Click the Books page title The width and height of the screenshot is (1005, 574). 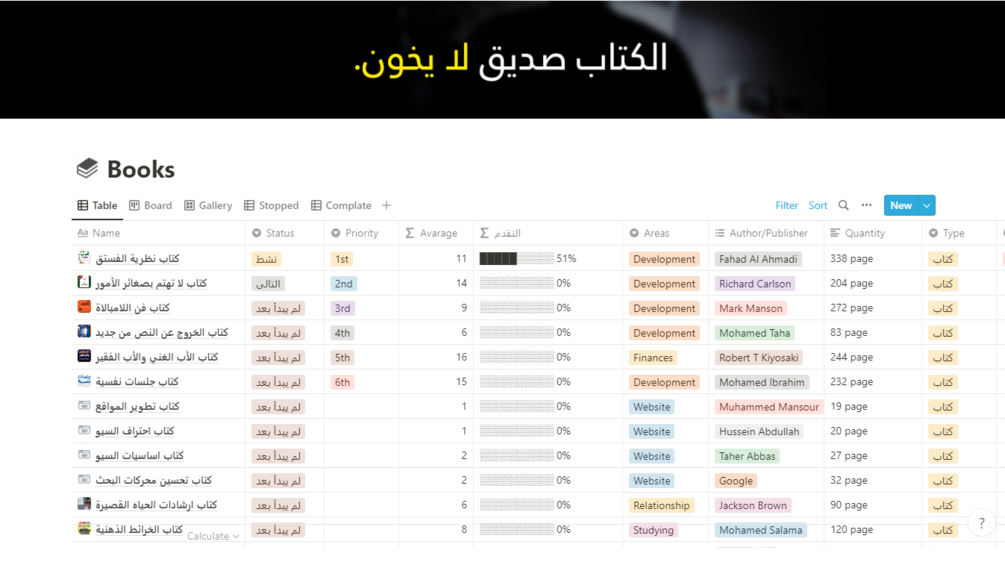[140, 169]
